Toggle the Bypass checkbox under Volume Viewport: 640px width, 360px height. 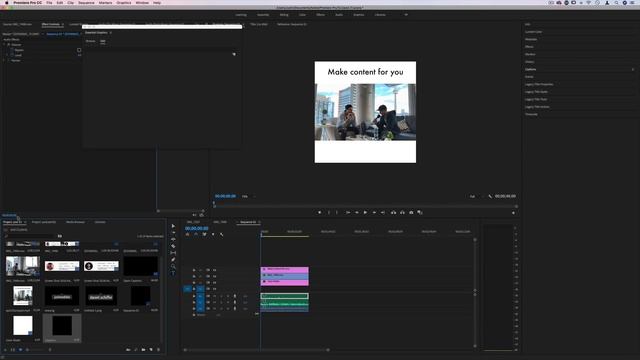(x=79, y=50)
